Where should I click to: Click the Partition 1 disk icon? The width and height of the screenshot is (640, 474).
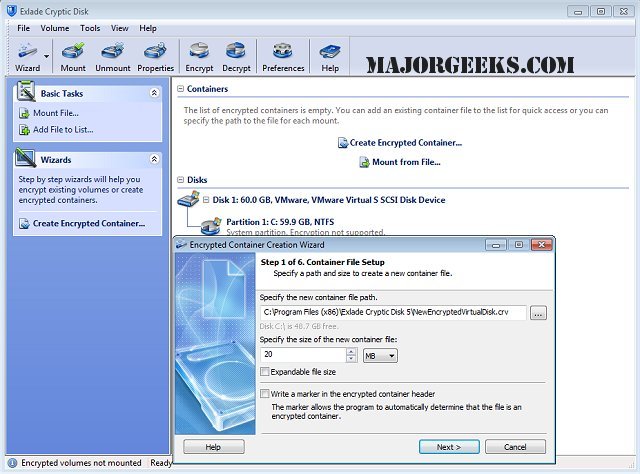click(x=211, y=226)
